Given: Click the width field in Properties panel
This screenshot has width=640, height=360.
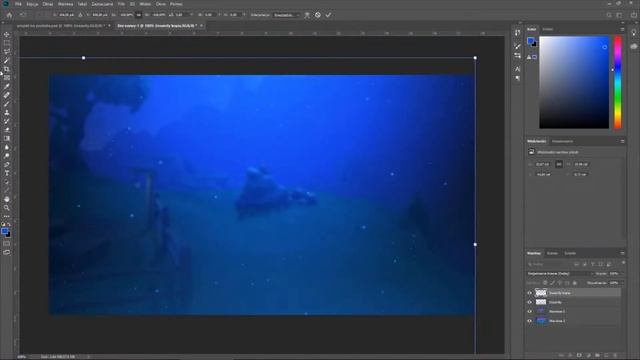Looking at the screenshot, I should 542,164.
